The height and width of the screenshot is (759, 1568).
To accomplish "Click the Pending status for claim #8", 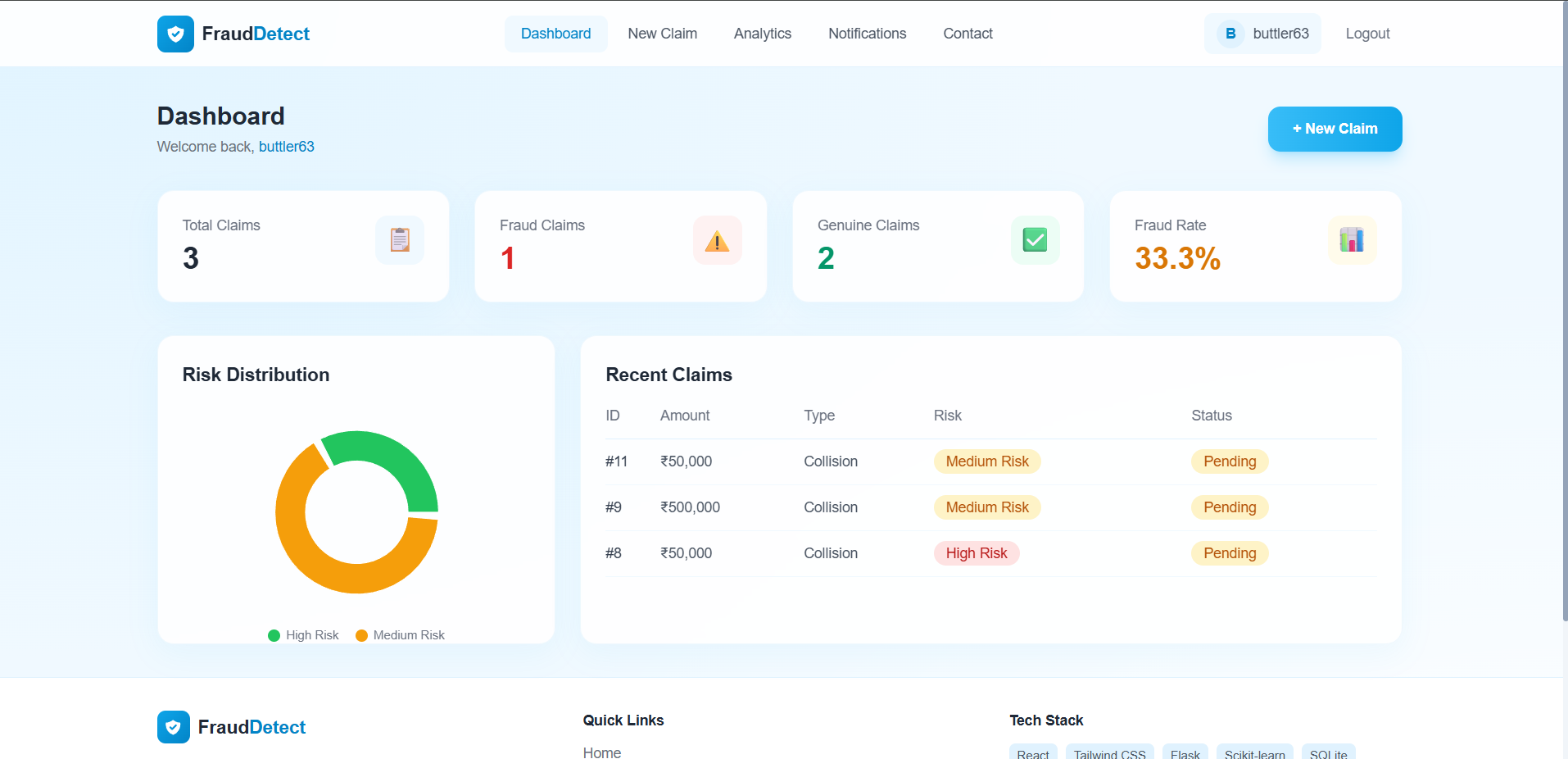I will (1230, 553).
